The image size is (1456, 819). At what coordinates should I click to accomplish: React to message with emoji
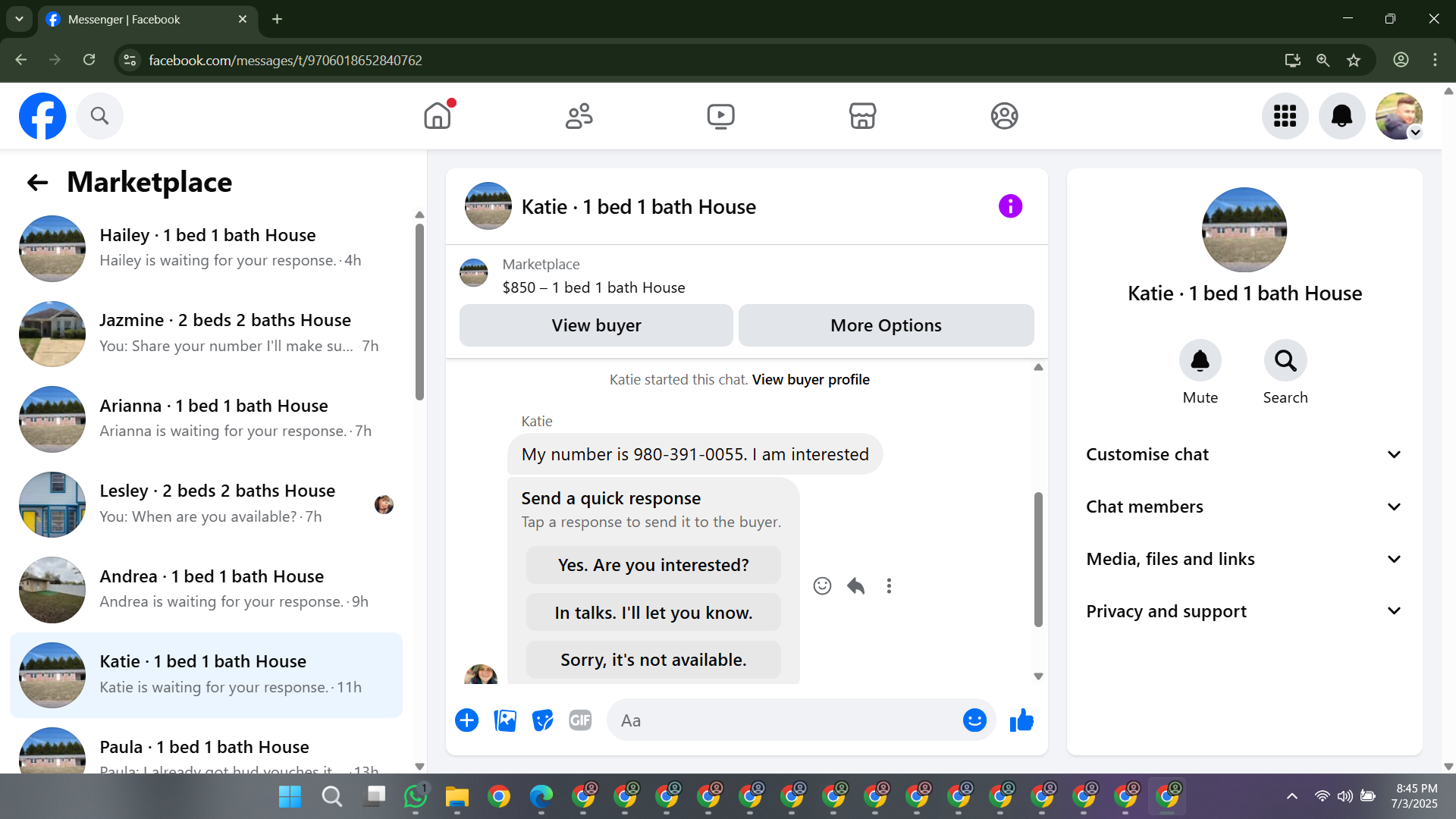[x=822, y=586]
